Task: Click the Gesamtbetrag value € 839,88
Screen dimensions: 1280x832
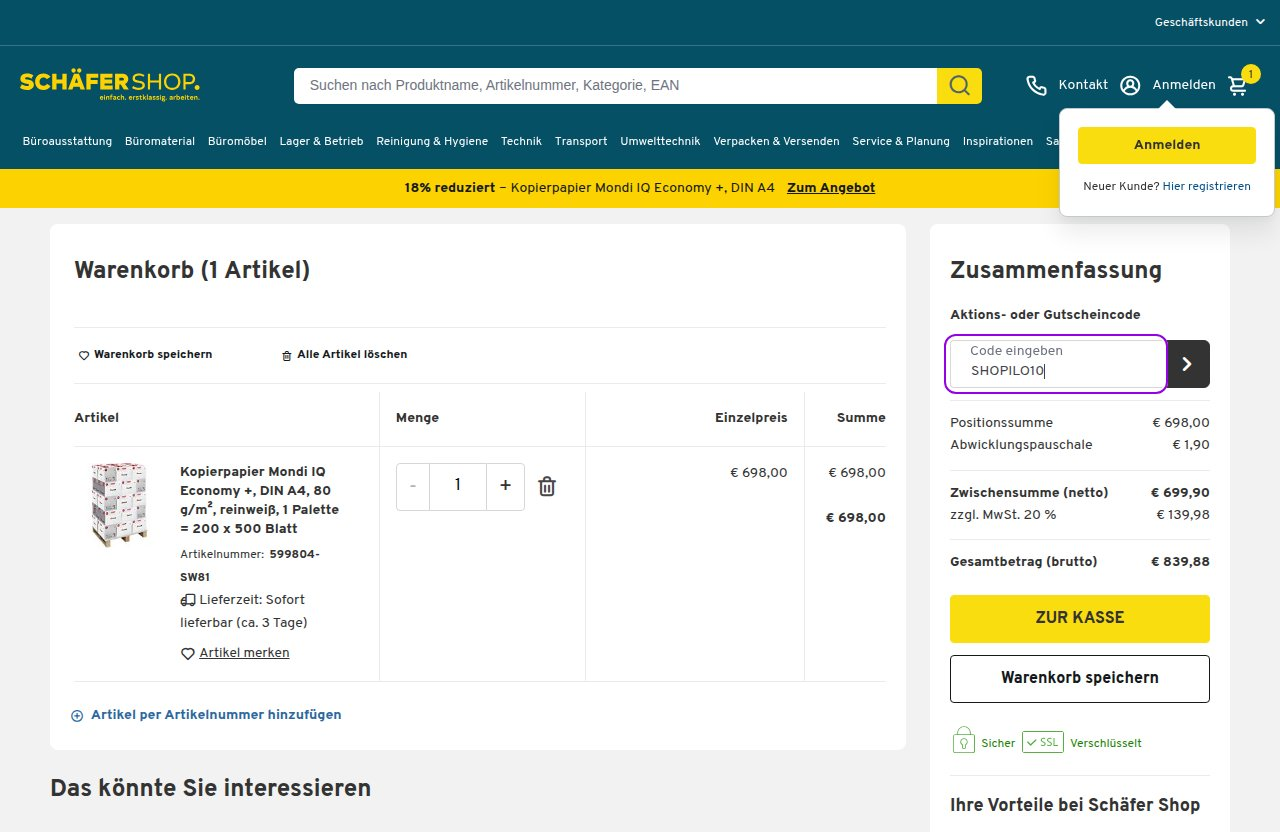Action: click(1180, 562)
